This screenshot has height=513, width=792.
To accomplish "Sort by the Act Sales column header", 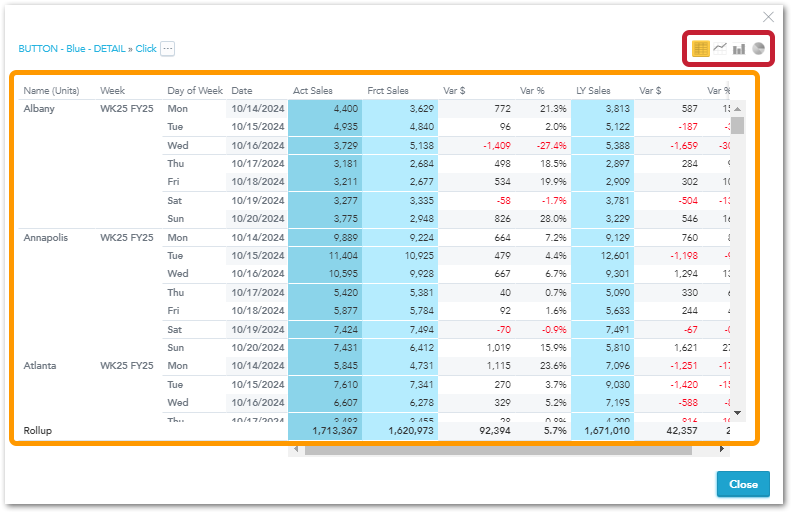I will tap(312, 91).
